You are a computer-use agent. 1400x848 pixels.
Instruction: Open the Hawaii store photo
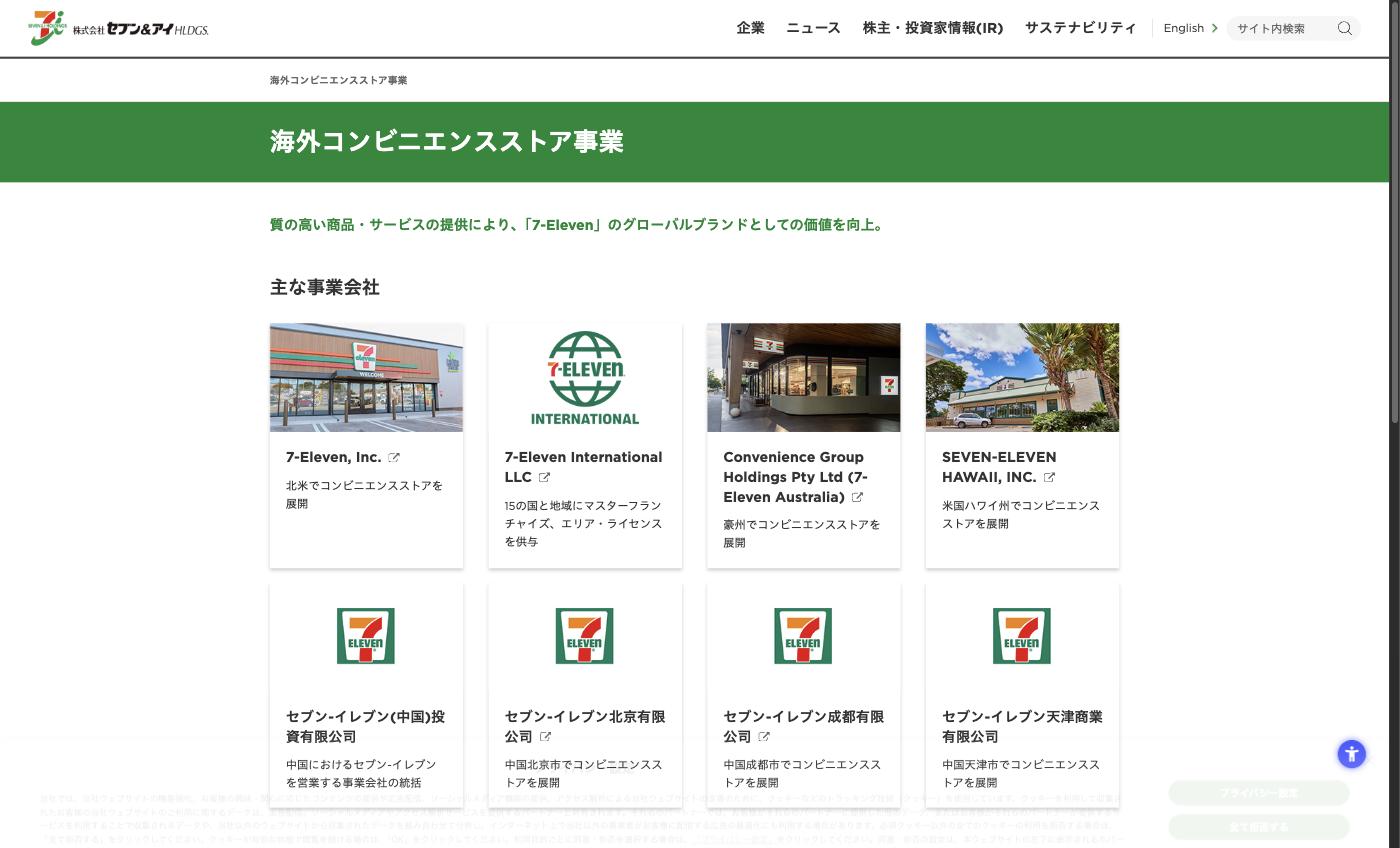(x=1022, y=377)
